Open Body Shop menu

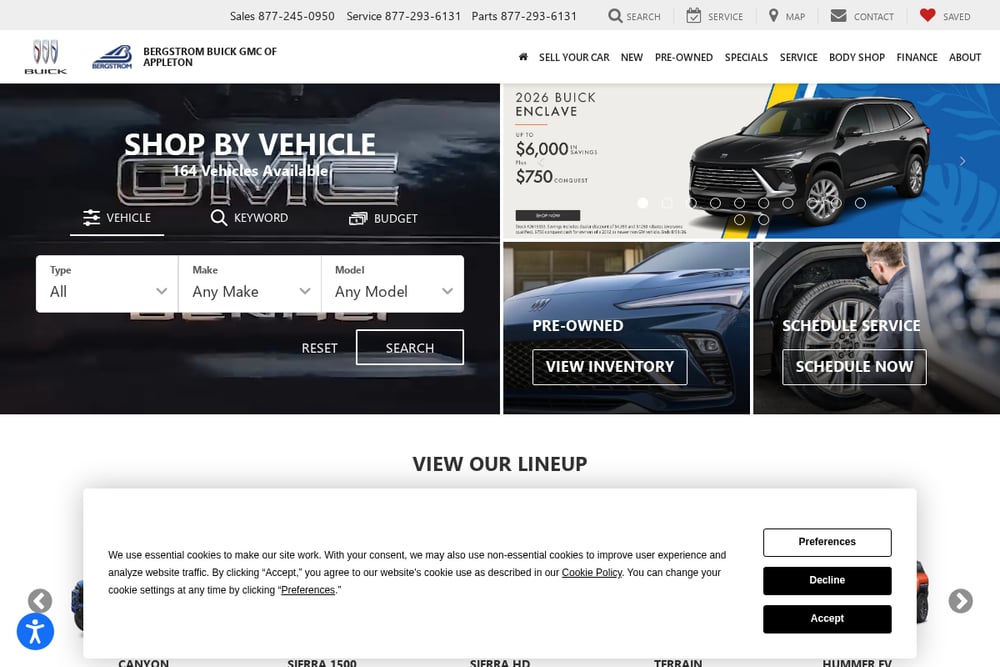pyautogui.click(x=857, y=57)
